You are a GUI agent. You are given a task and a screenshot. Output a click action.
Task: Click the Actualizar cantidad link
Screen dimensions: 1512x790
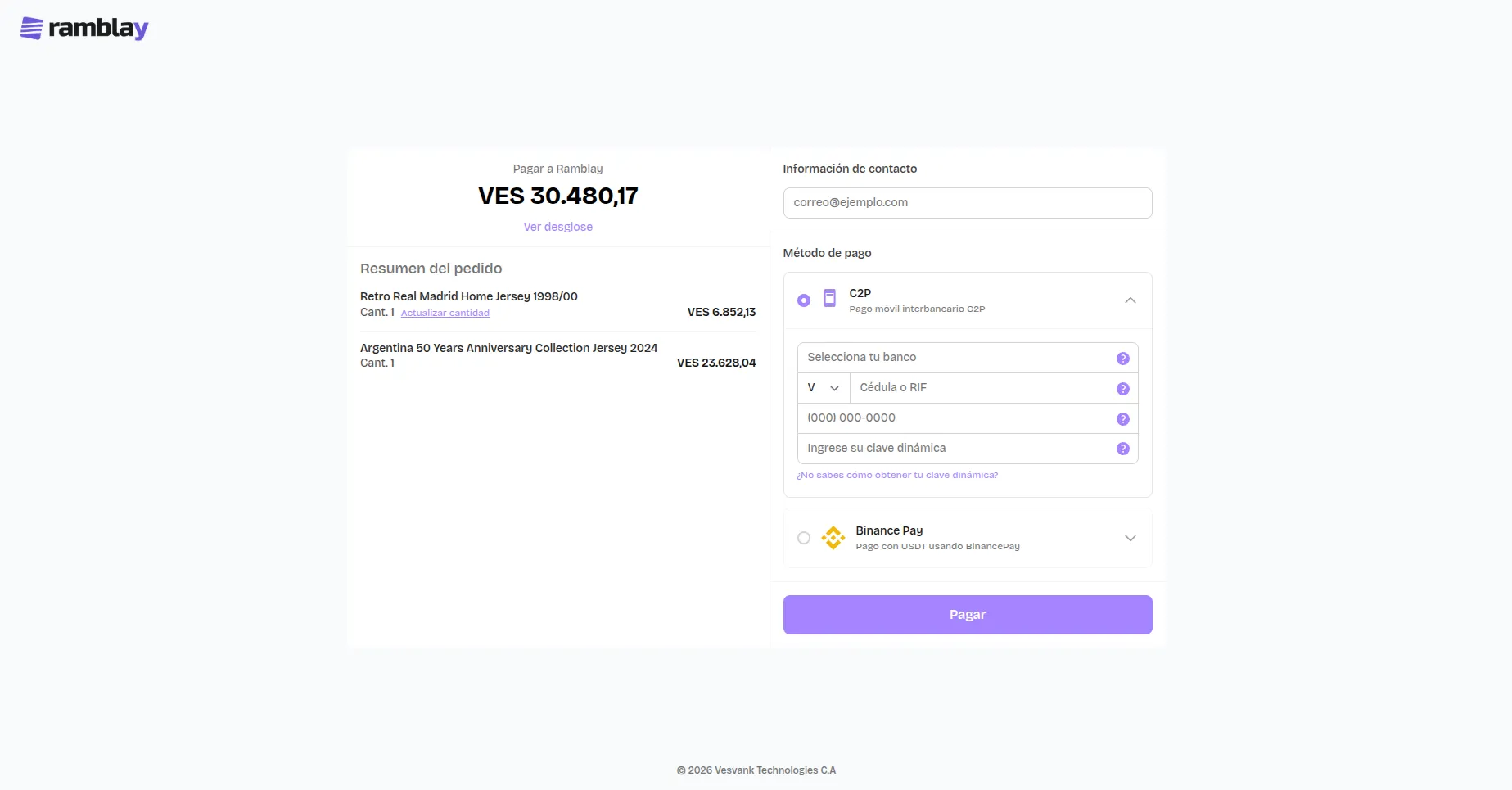pos(445,313)
